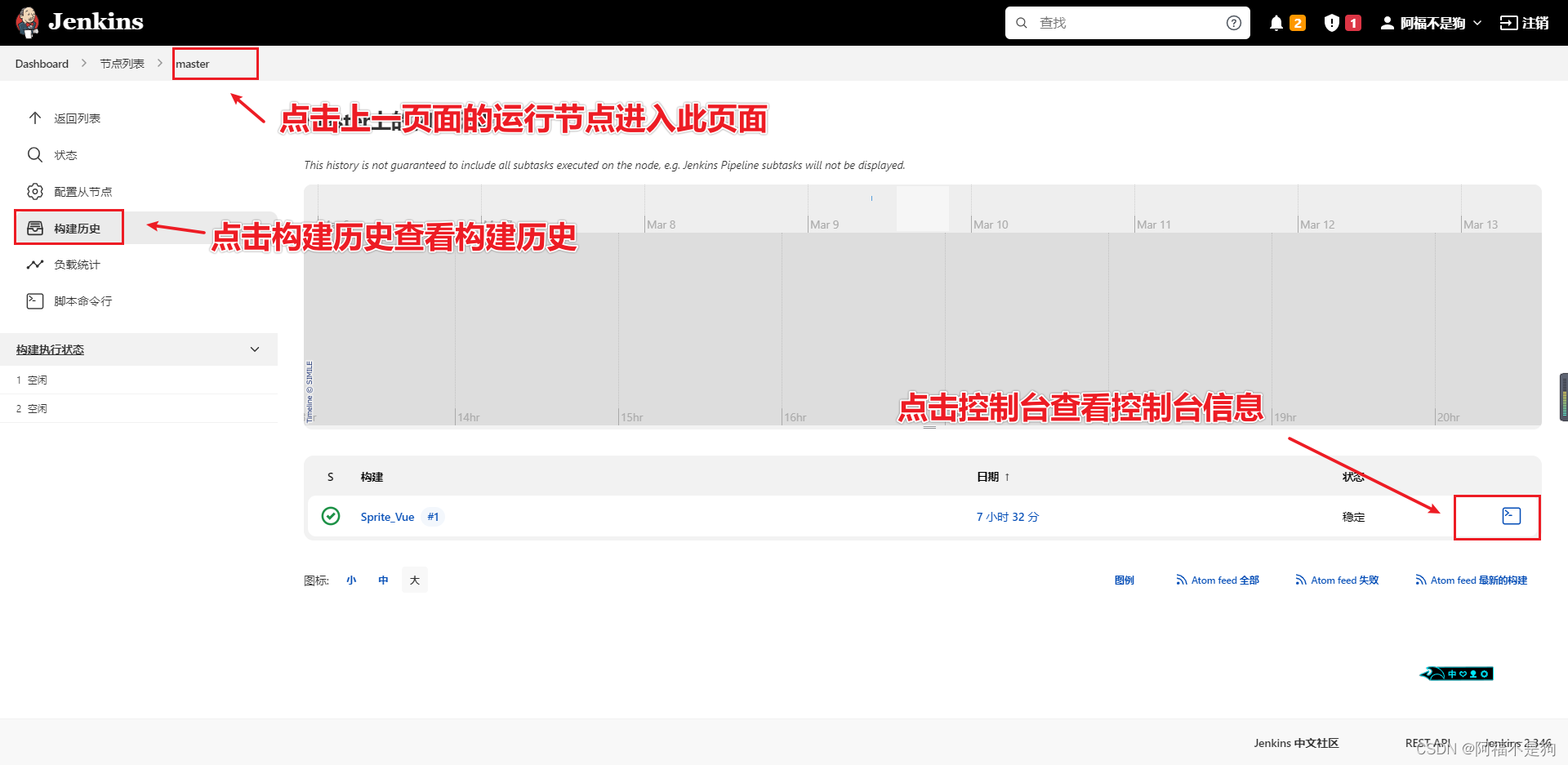1568x765 pixels.
Task: Open 配置从节点 settings
Action: tap(82, 192)
